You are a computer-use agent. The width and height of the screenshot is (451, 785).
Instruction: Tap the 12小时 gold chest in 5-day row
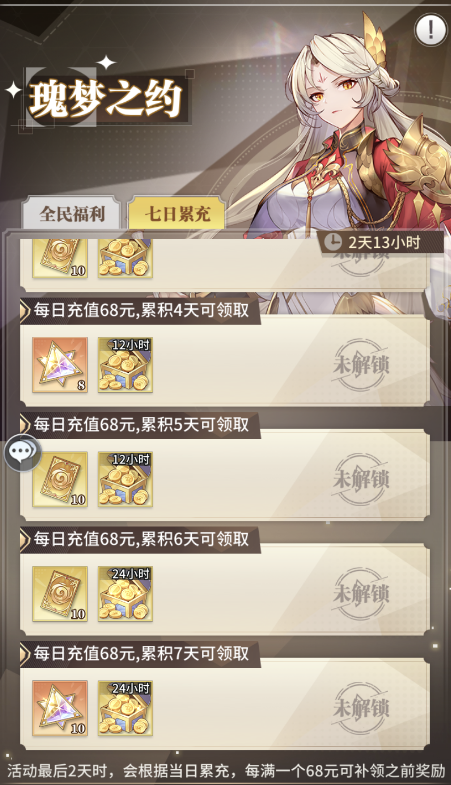pyautogui.click(x=125, y=479)
